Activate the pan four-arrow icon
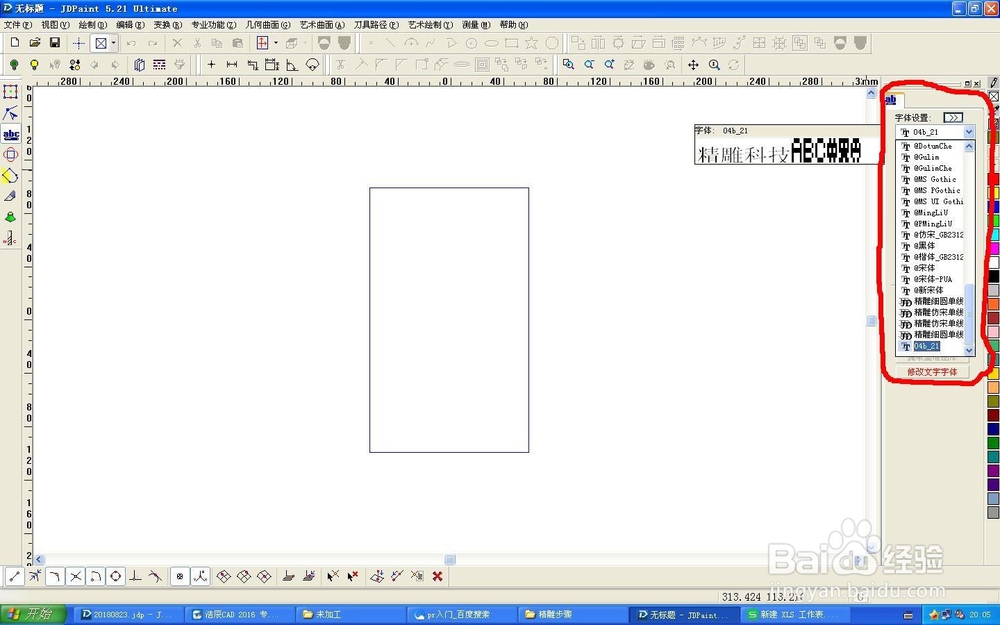The width and height of the screenshot is (1000, 625). click(693, 64)
